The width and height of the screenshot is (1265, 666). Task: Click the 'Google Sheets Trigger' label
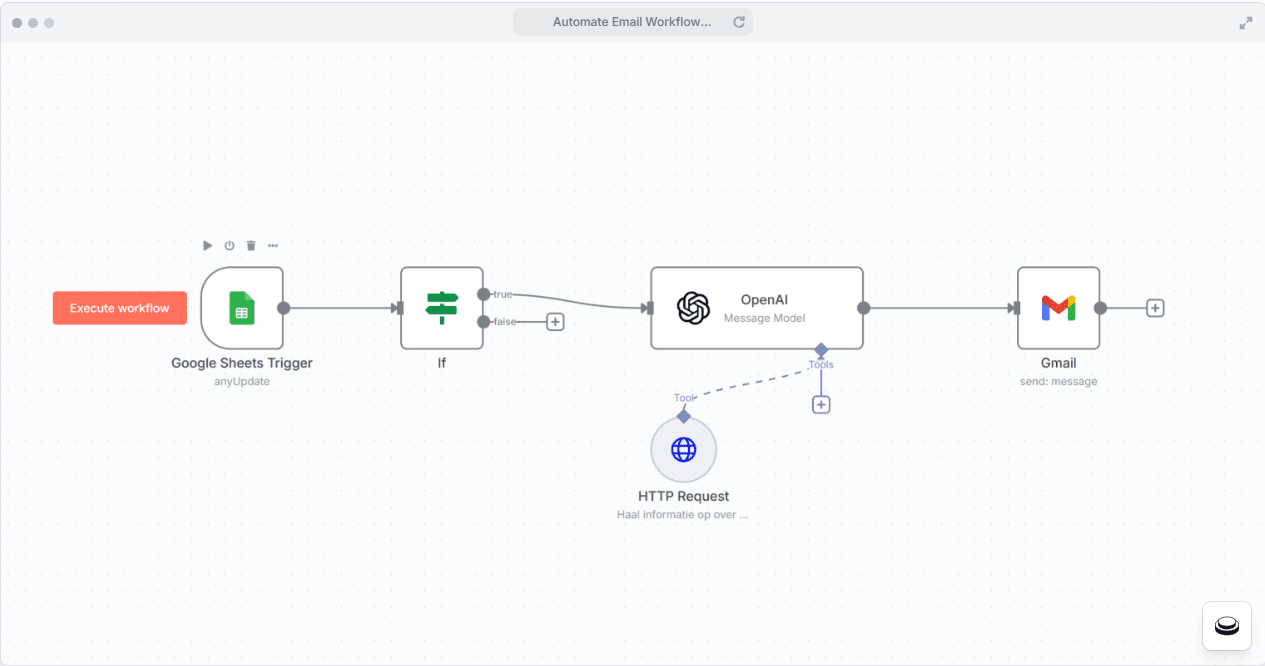[242, 363]
